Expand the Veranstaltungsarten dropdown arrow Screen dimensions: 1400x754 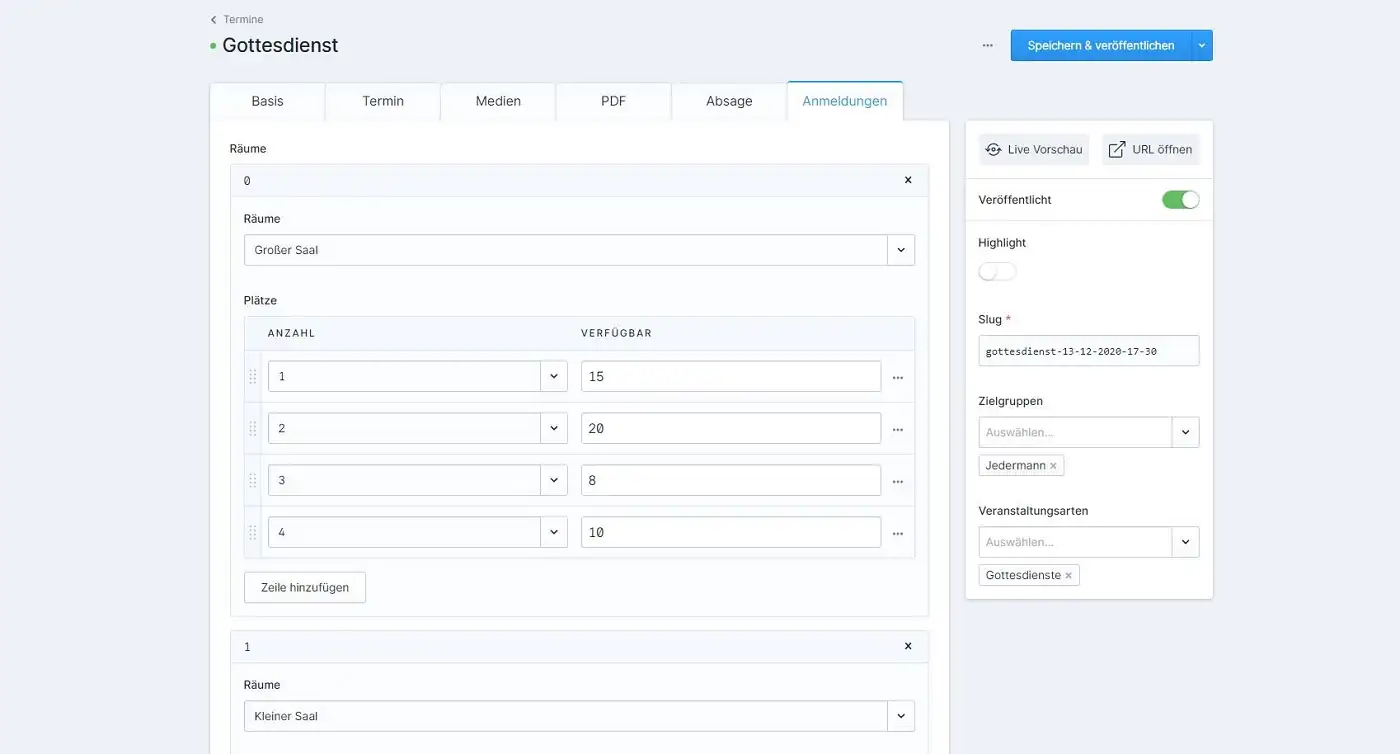click(1186, 542)
